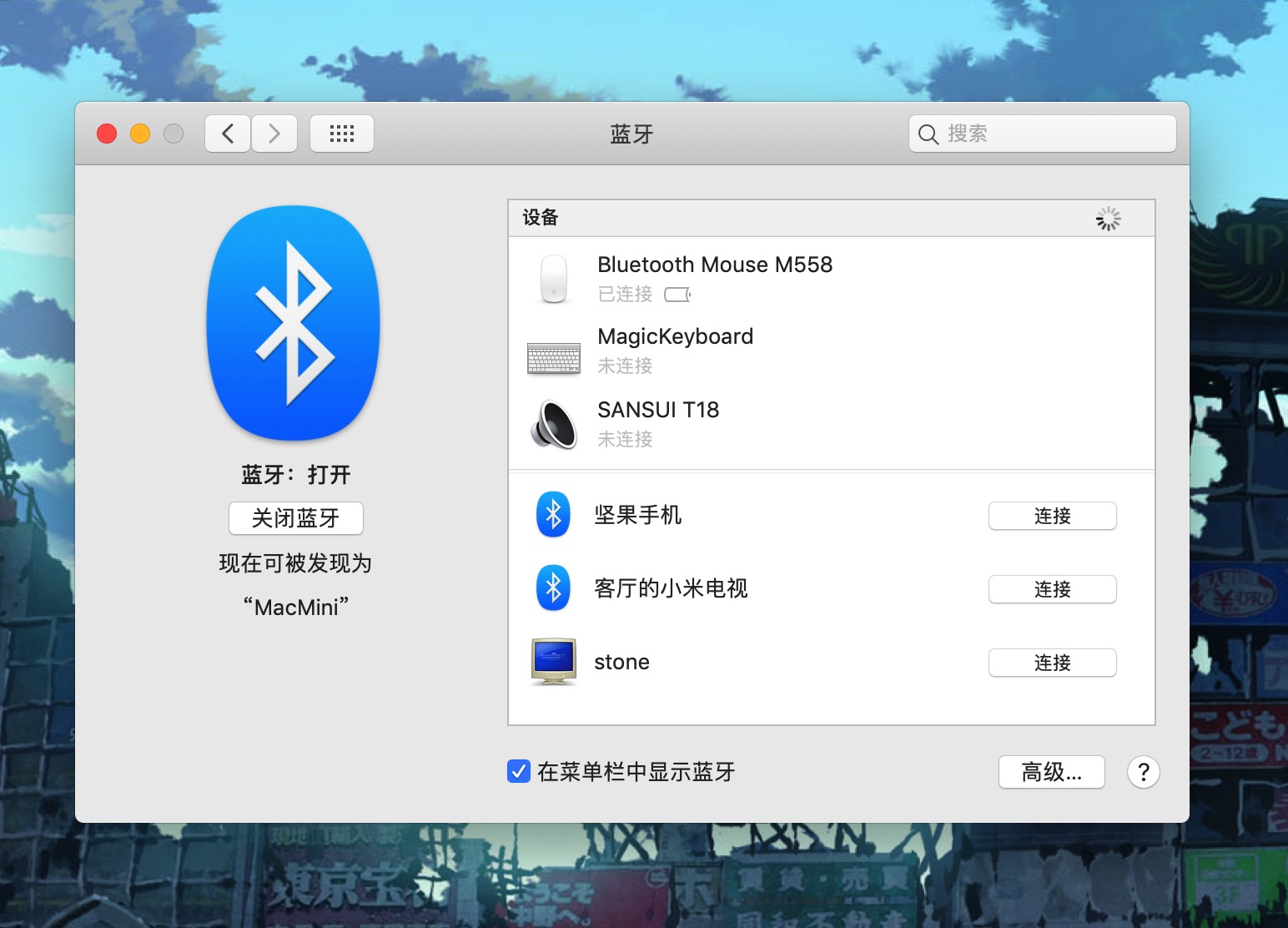Click the 已连接 status under the mouse
The width and height of the screenshot is (1288, 928).
coord(625,294)
